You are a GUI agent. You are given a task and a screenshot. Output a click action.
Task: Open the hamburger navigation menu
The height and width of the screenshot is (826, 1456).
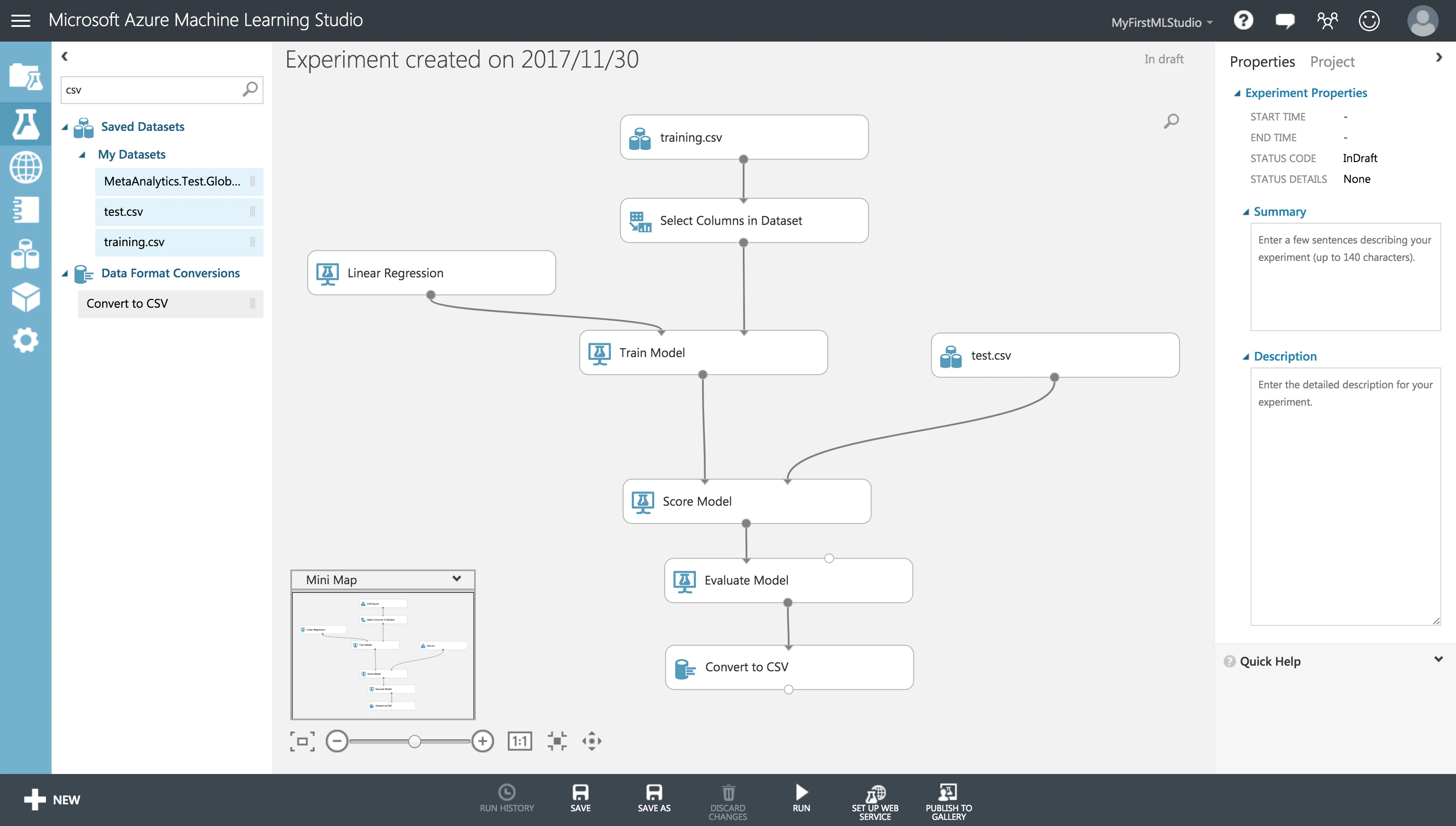(20, 21)
